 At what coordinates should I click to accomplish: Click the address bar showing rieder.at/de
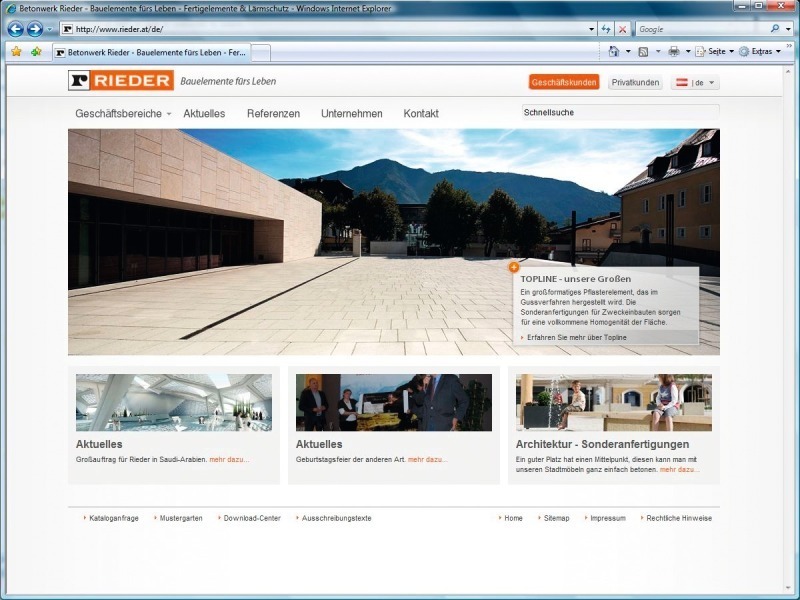pos(327,29)
